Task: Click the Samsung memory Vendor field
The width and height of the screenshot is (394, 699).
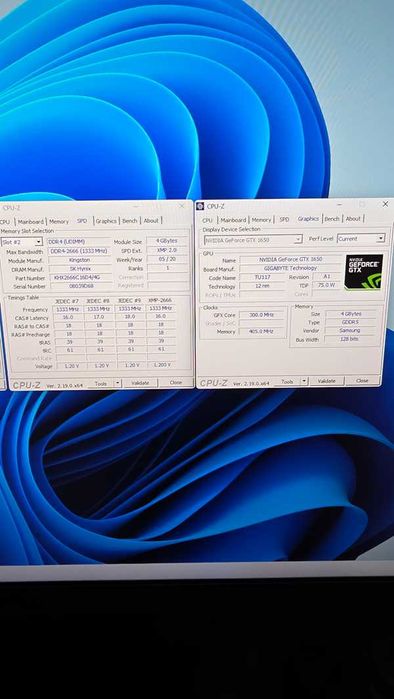Action: (349, 330)
